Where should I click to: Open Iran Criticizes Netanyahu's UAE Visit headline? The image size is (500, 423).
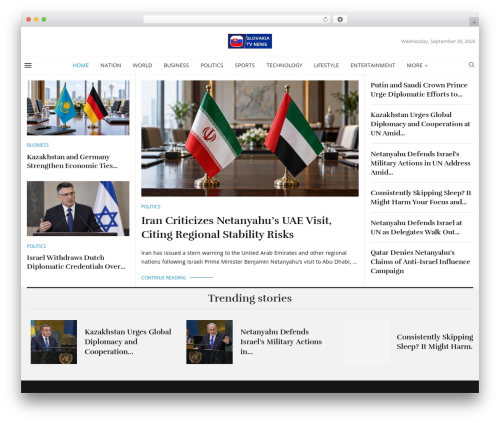[236, 227]
